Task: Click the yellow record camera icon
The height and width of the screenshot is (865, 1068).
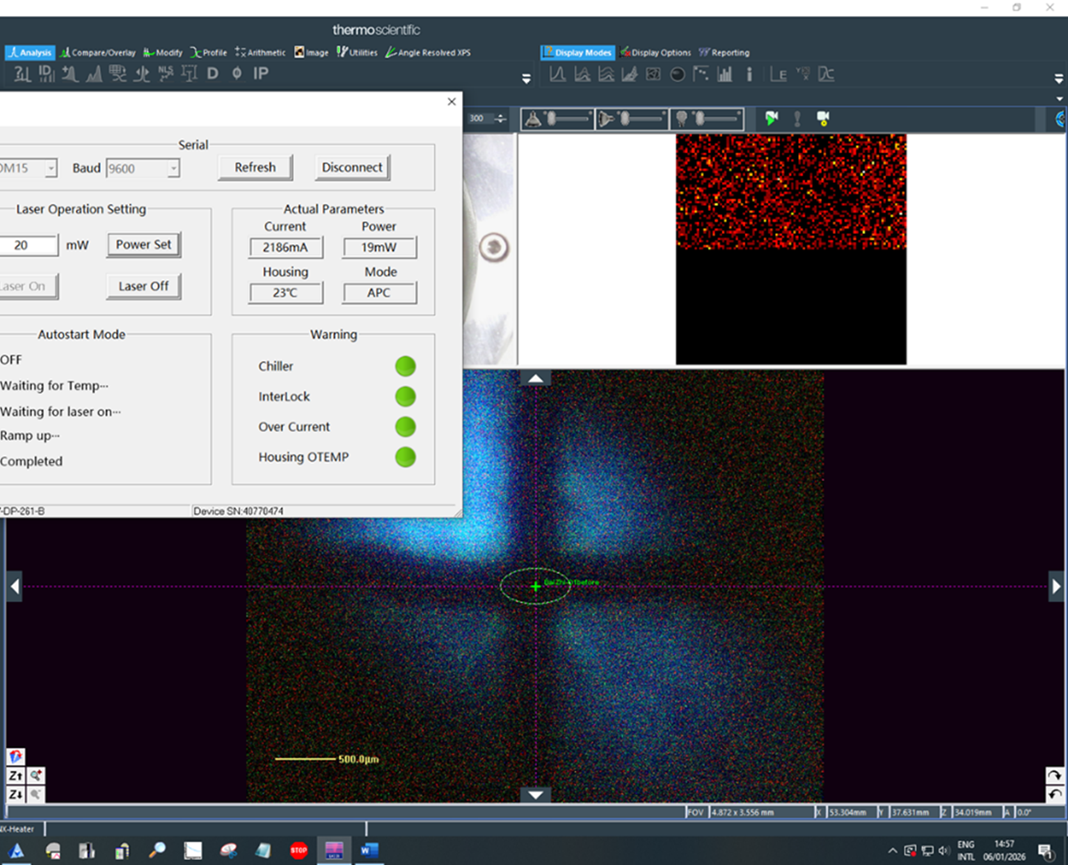Action: (823, 118)
